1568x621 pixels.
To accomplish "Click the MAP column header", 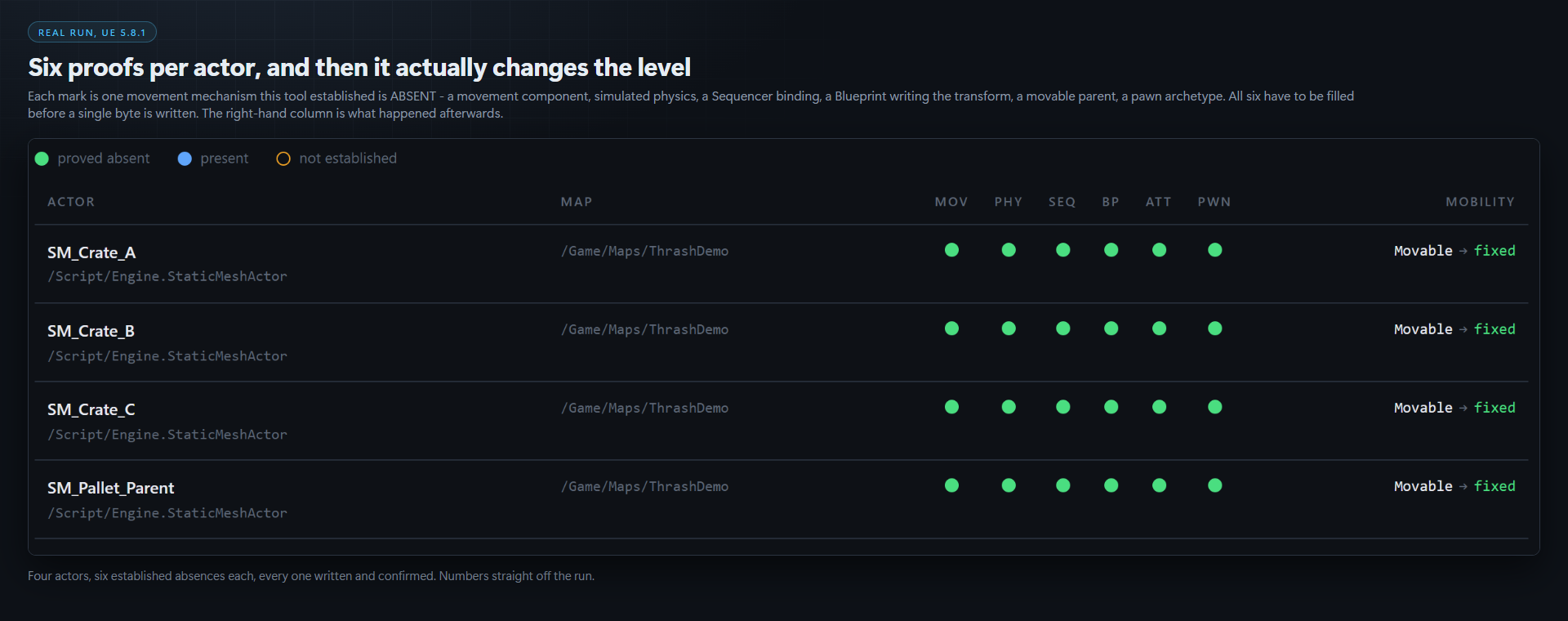I will click(x=577, y=202).
